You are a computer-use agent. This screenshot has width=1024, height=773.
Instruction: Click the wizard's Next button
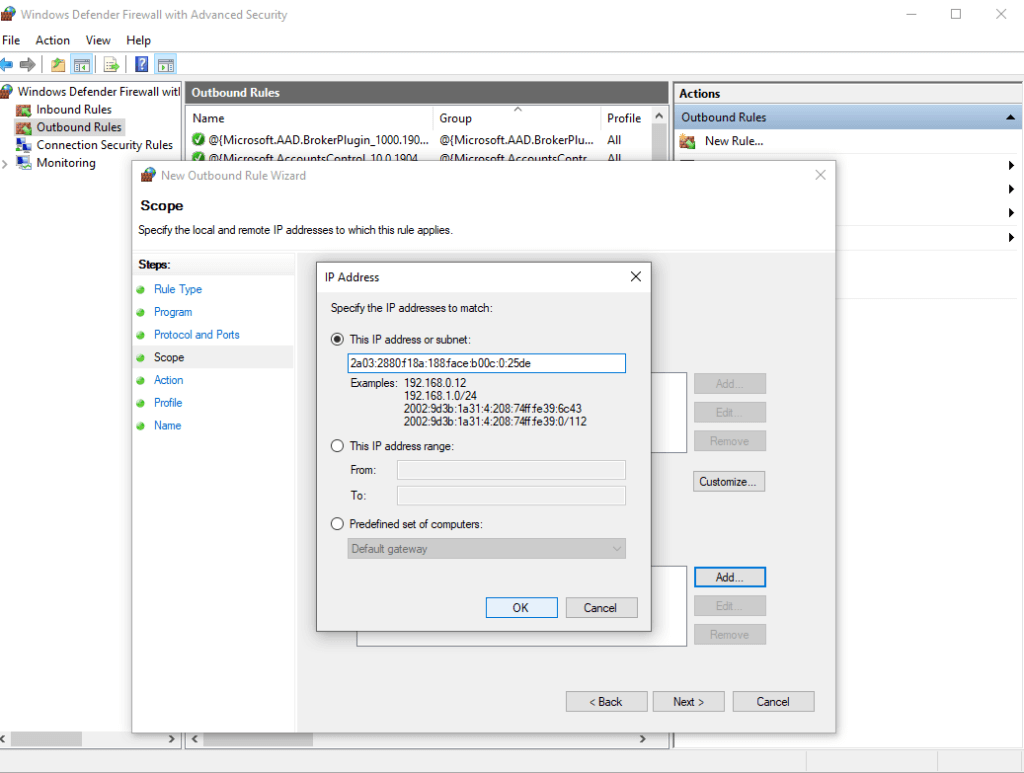pos(688,701)
